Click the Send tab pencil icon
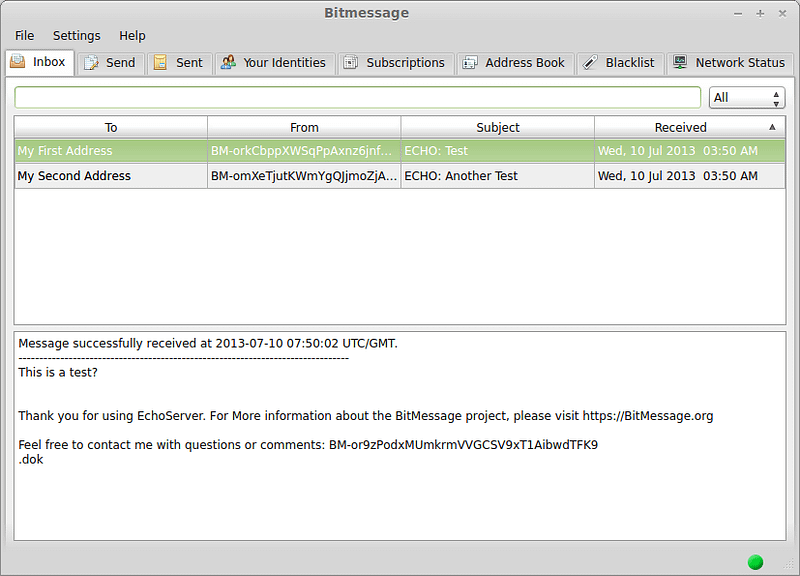 click(x=91, y=63)
